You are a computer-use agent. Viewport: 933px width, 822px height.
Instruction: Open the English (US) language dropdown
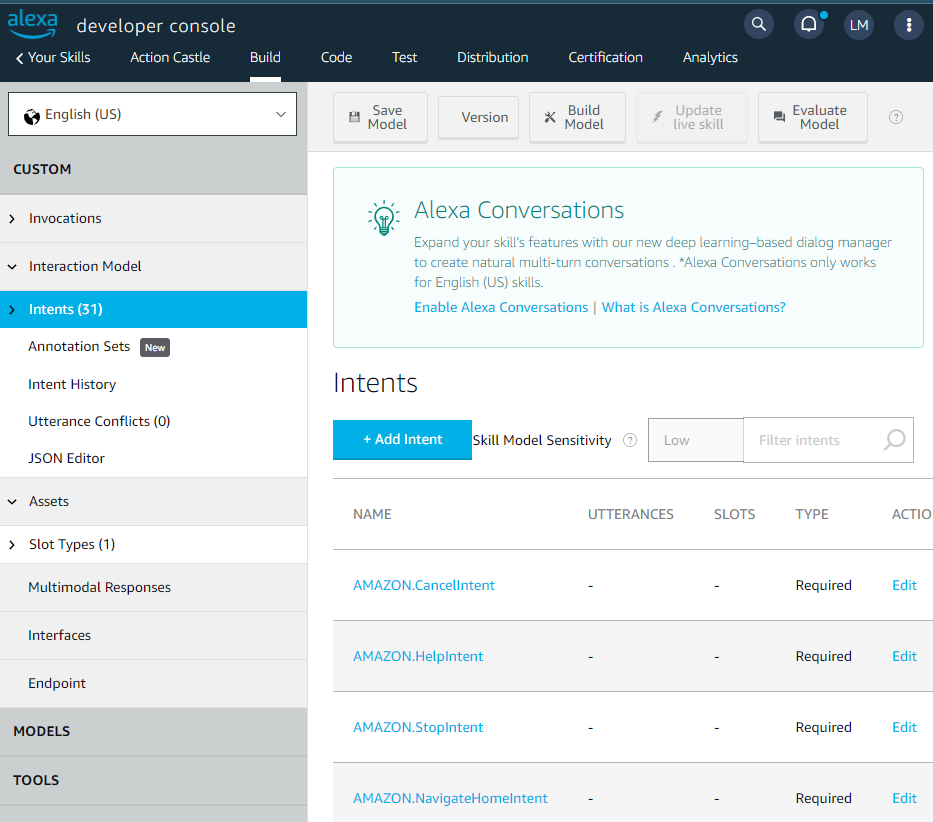click(152, 114)
